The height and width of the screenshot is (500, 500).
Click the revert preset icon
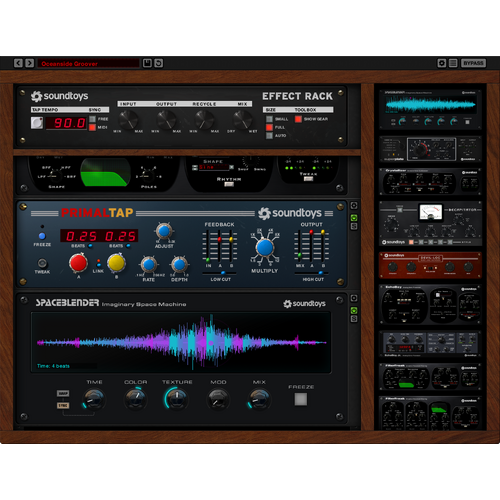(159, 63)
